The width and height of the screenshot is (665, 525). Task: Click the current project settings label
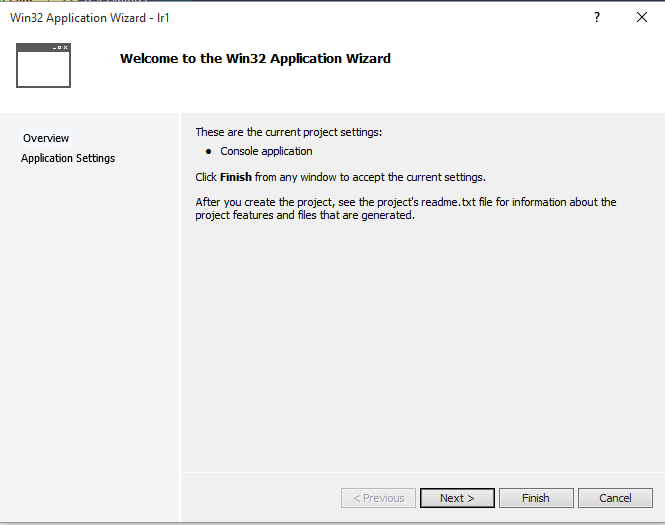[288, 132]
